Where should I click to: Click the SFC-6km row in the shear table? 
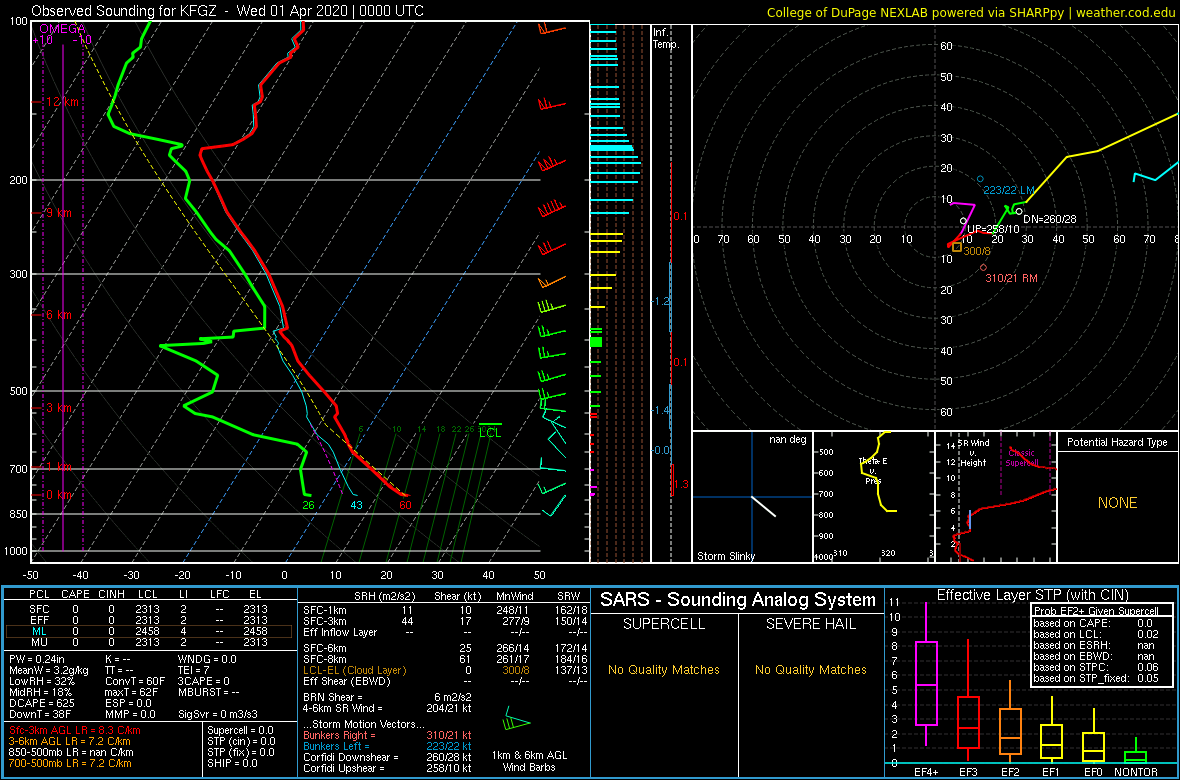click(x=443, y=647)
